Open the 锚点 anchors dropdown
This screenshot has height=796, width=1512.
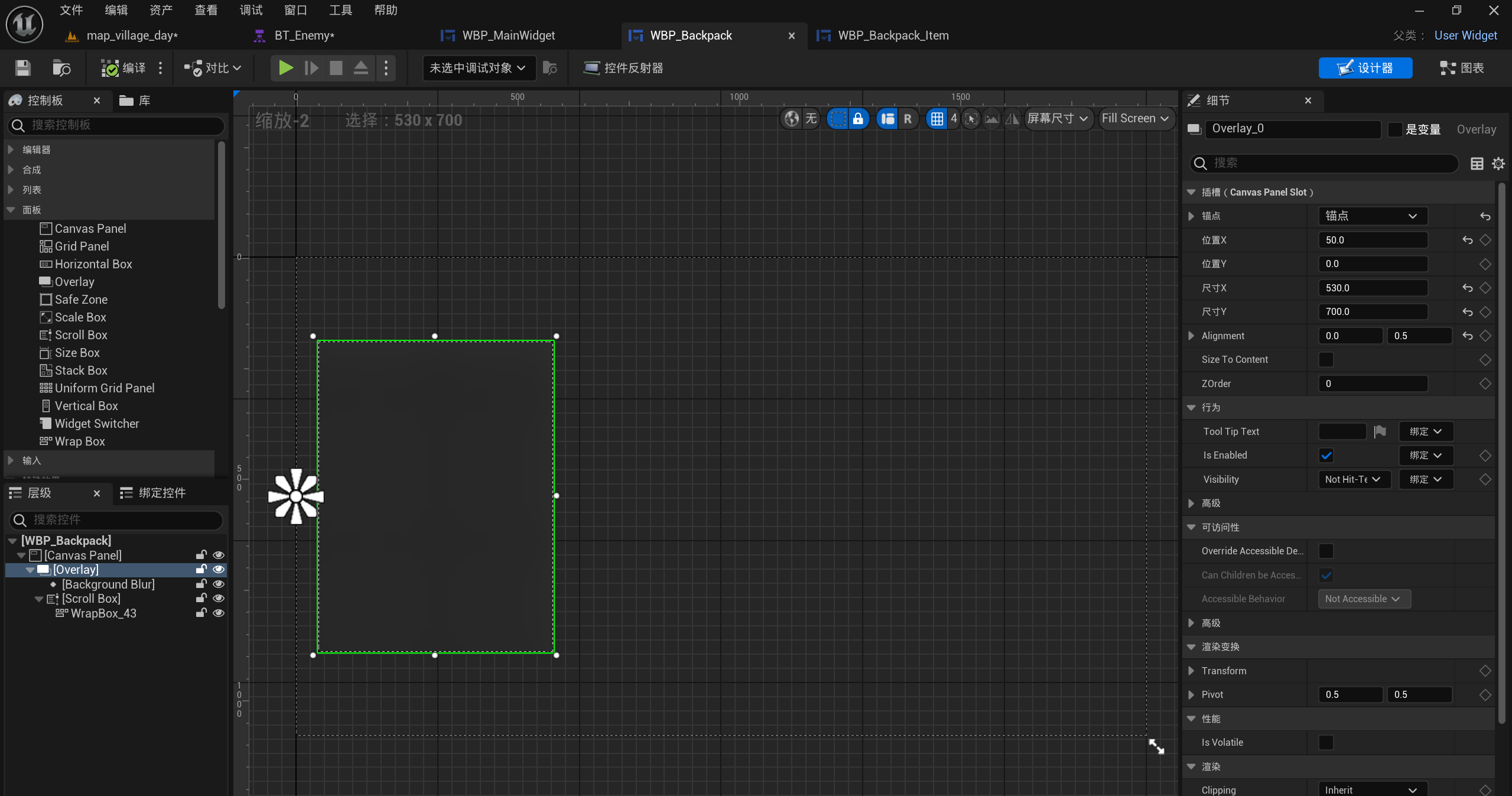point(1373,216)
